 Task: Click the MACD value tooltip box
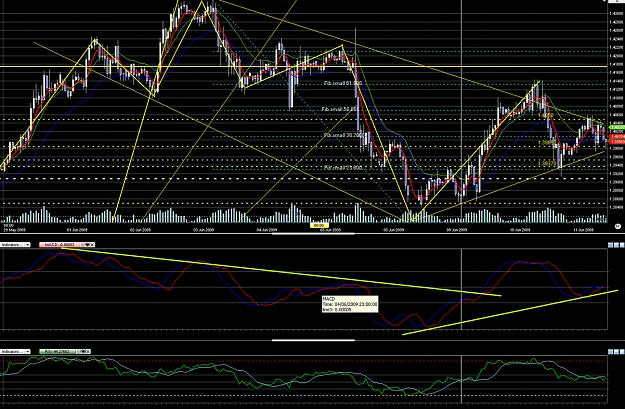tap(350, 304)
